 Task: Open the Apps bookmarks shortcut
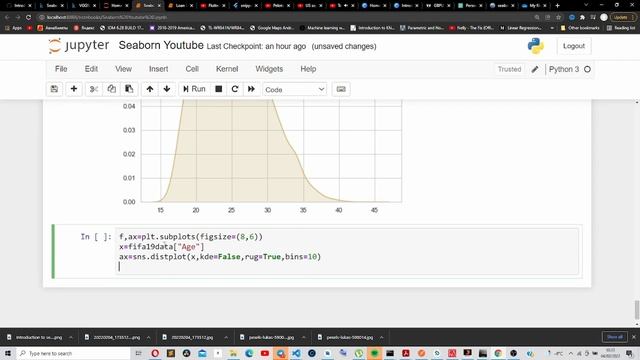[13, 28]
